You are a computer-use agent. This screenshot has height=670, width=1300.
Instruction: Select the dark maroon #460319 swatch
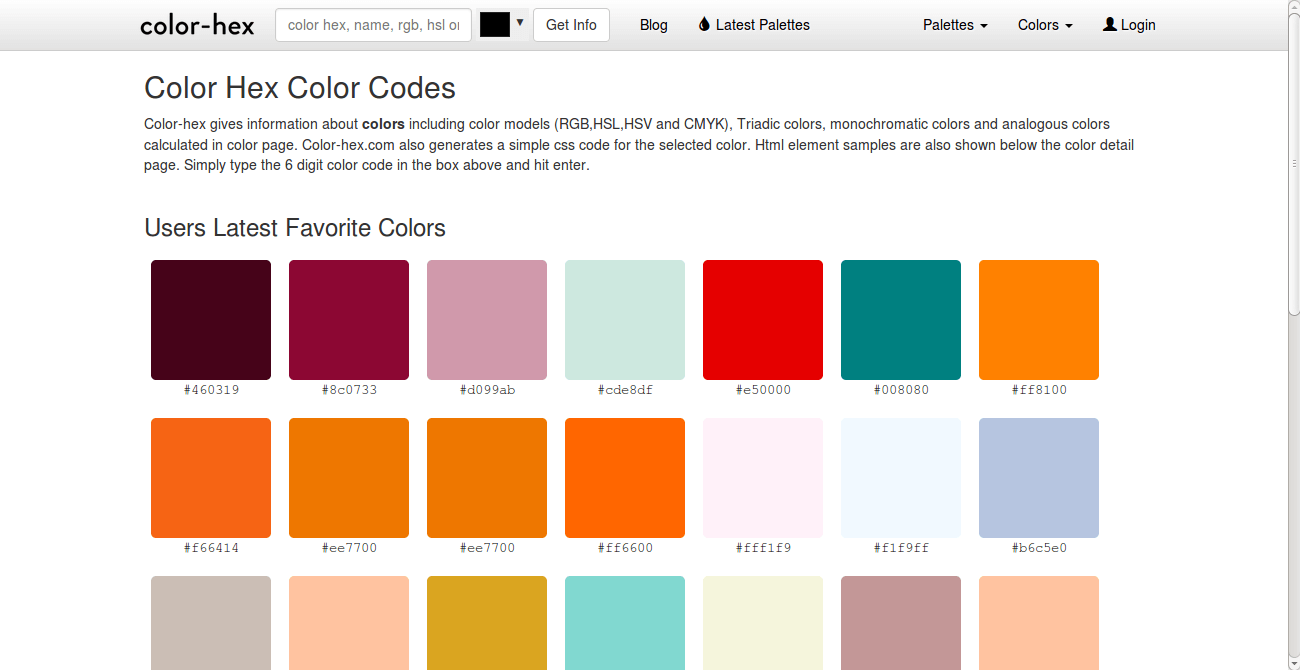point(211,320)
